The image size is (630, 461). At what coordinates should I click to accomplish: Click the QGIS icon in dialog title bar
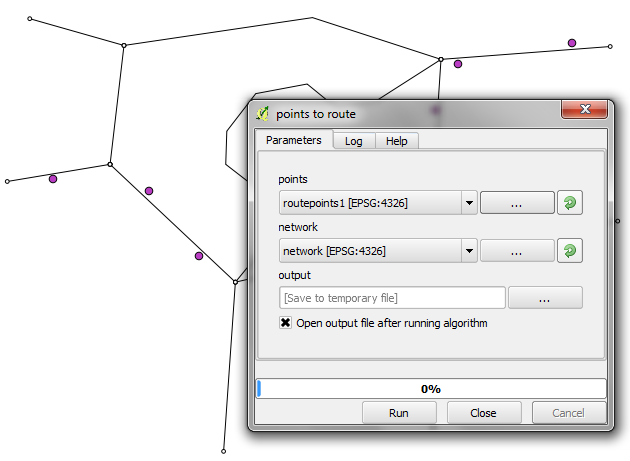click(263, 114)
